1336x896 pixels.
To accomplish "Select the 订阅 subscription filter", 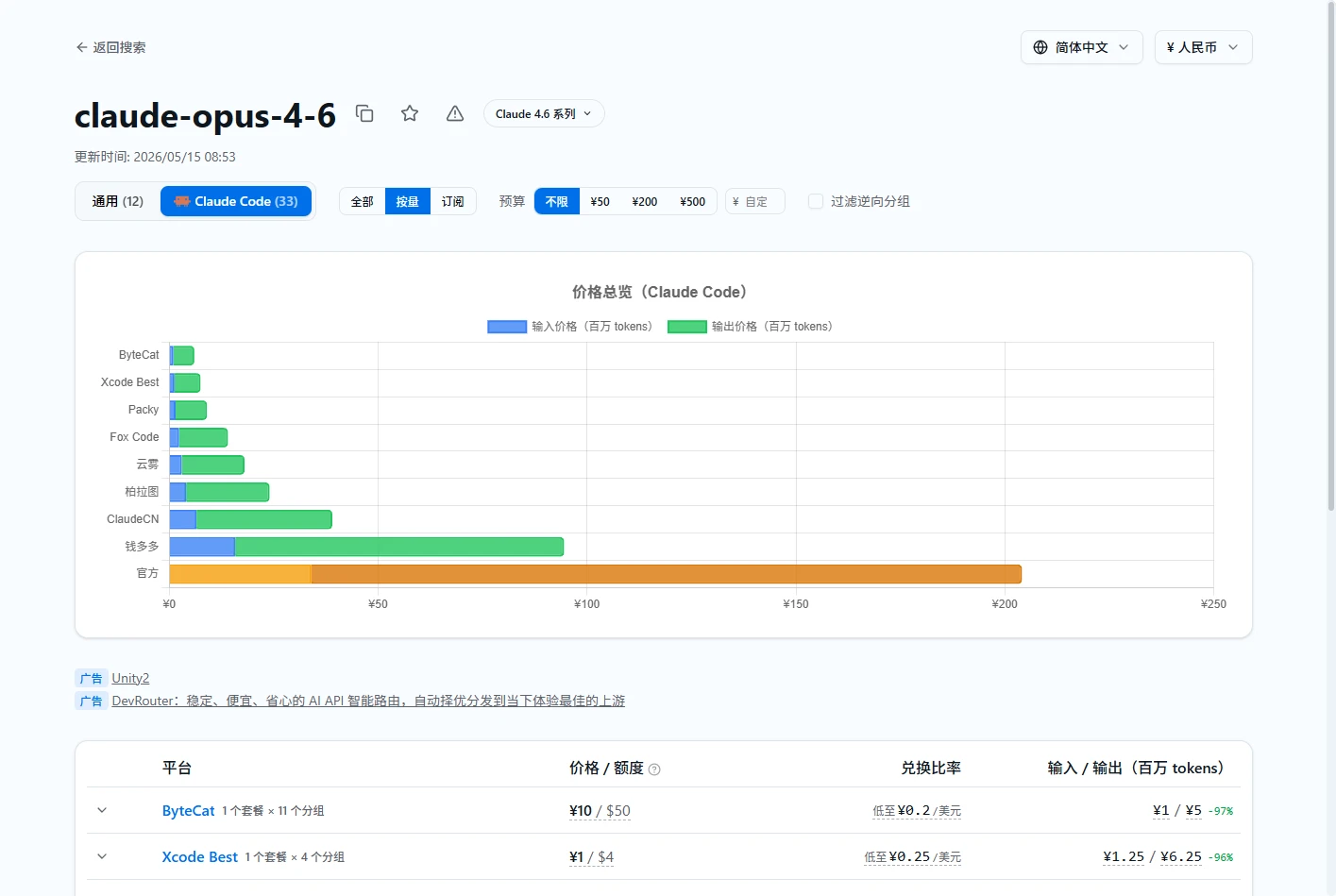I will (x=453, y=201).
